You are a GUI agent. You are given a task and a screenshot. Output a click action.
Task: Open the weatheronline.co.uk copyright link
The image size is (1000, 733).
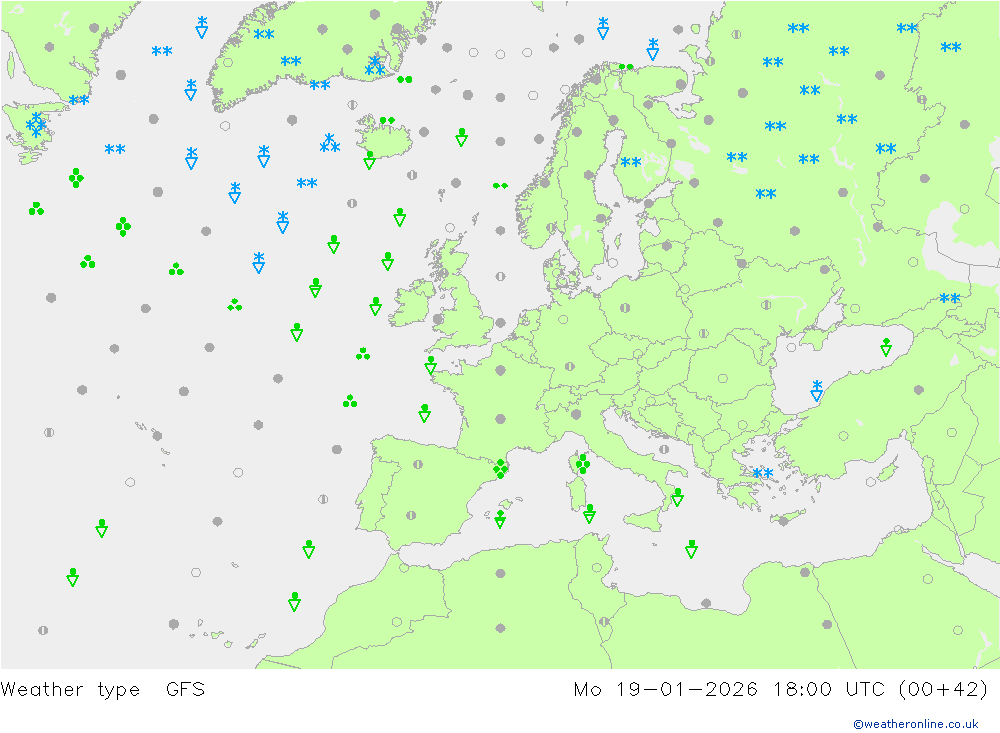[x=916, y=724]
